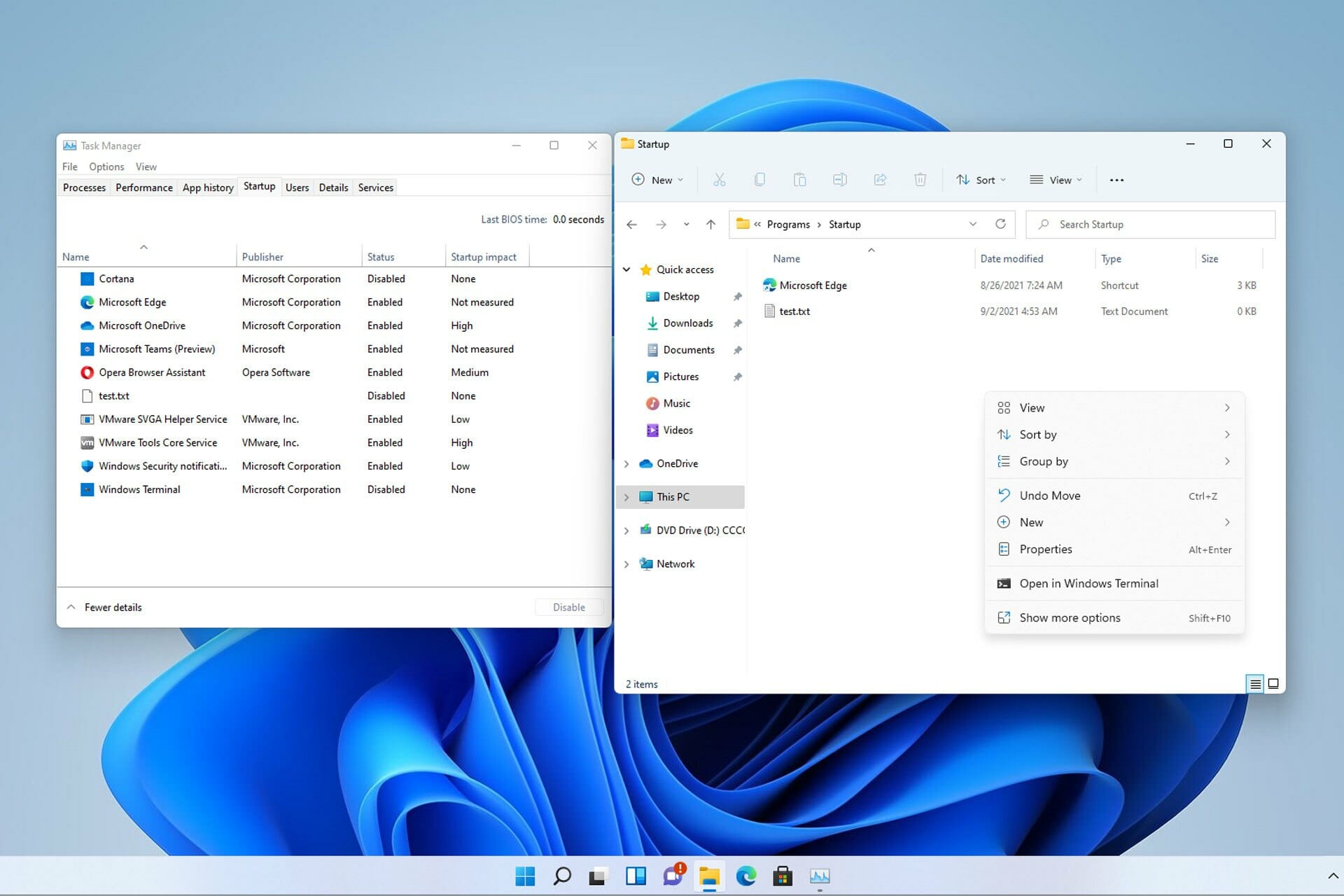Click the Disable button in Task Manager
1344x896 pixels.
pyautogui.click(x=569, y=607)
